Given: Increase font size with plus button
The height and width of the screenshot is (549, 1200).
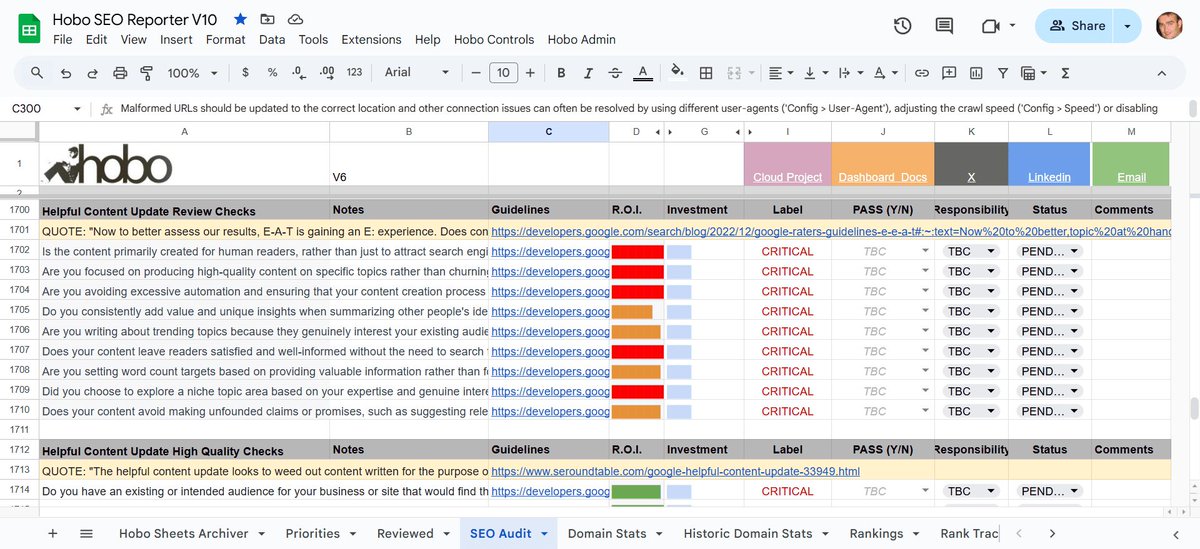Looking at the screenshot, I should (530, 73).
